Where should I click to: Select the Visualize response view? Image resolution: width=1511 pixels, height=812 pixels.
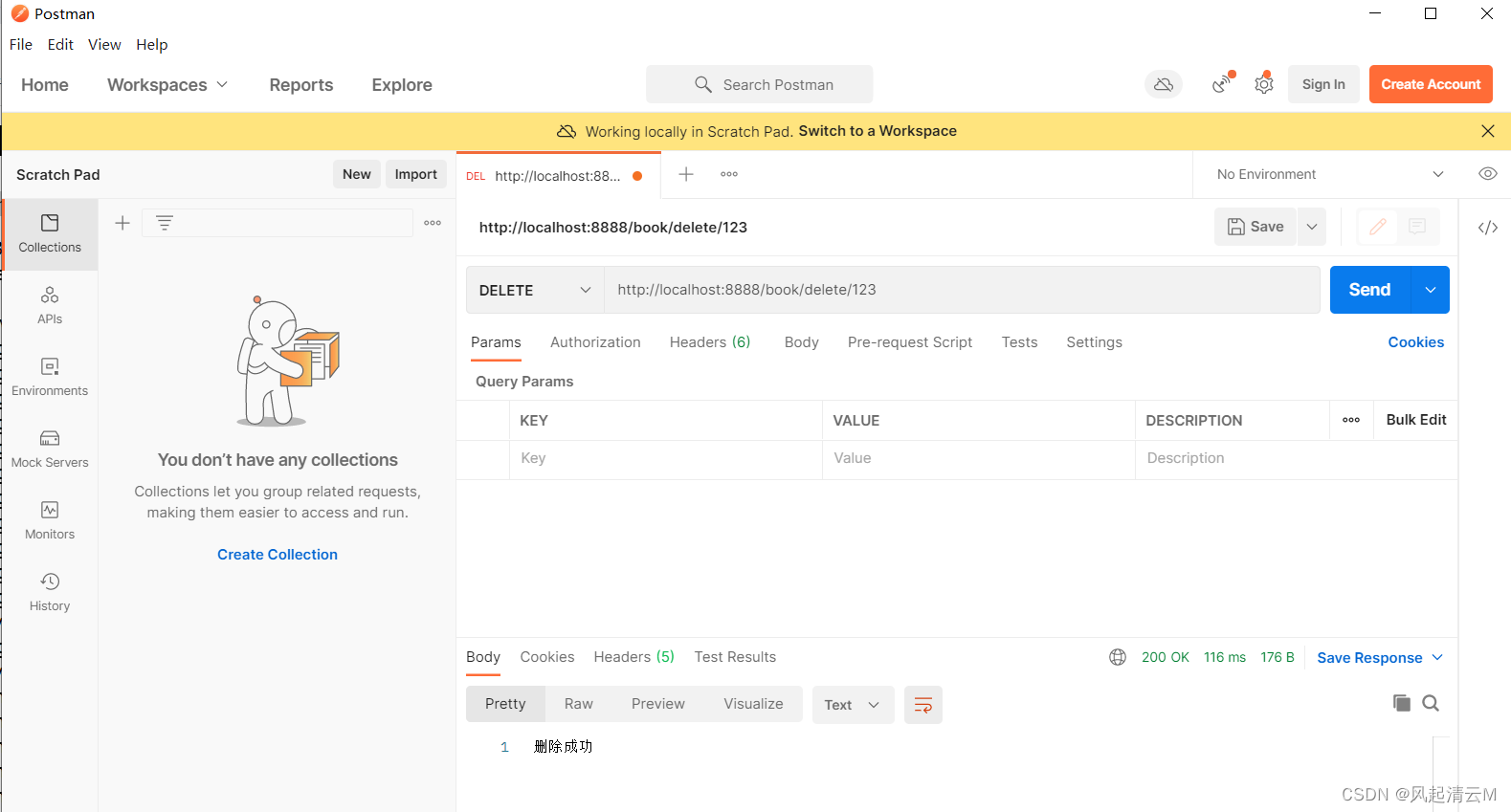(753, 704)
